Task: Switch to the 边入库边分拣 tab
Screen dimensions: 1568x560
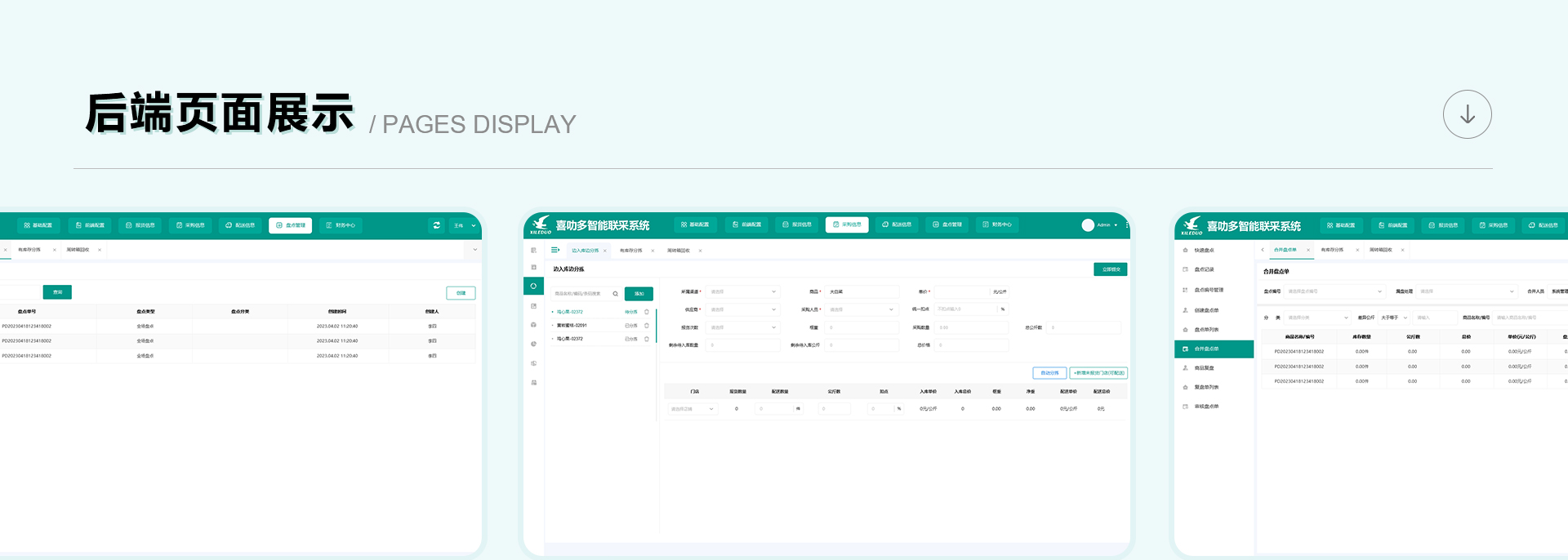Action: pos(585,251)
